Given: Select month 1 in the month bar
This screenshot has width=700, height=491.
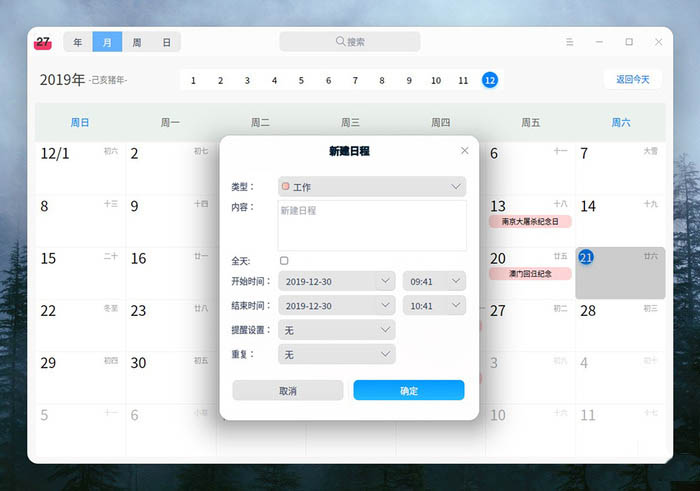Looking at the screenshot, I should (193, 80).
